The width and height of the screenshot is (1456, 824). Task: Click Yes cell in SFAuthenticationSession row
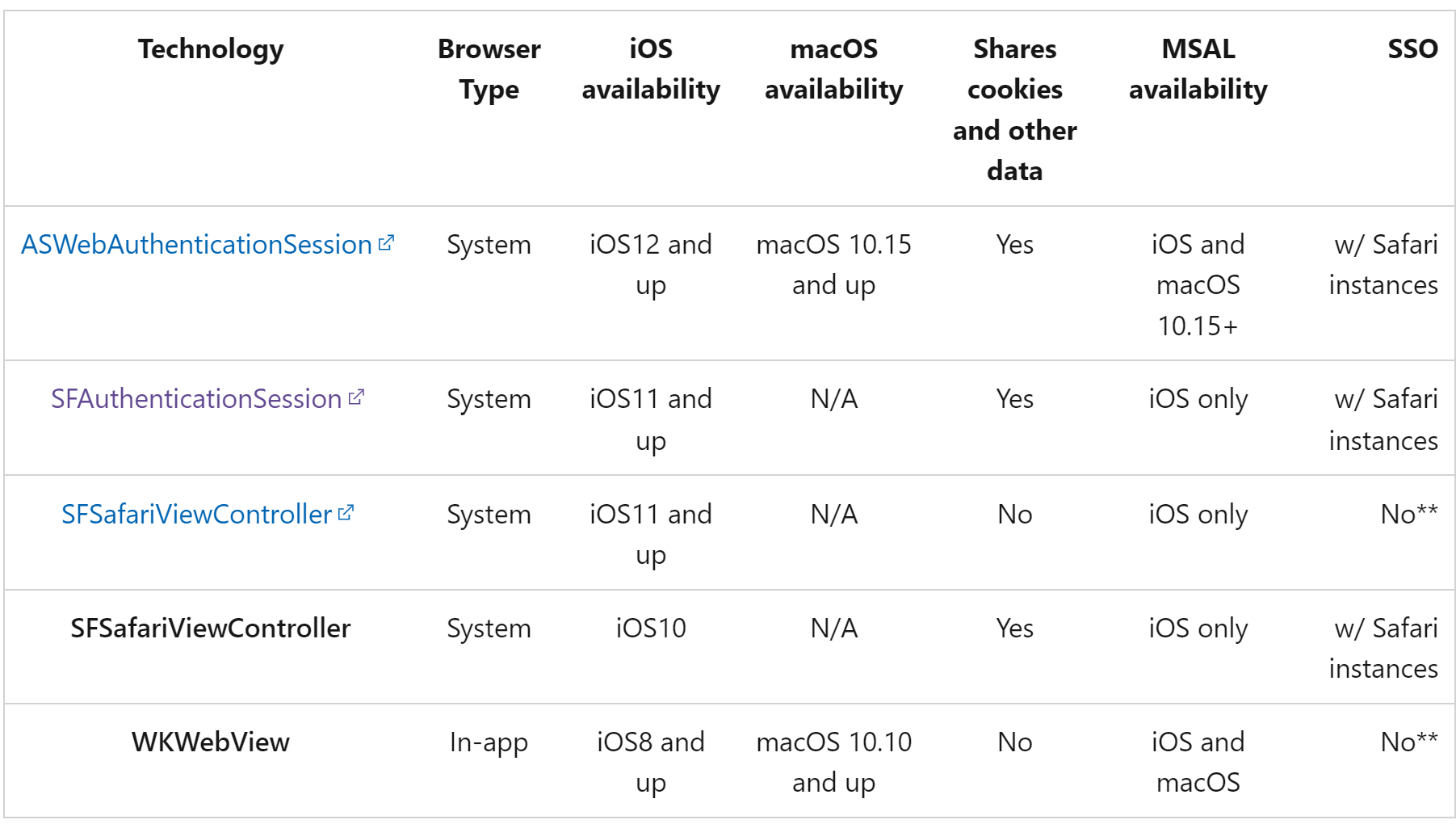coord(1015,398)
